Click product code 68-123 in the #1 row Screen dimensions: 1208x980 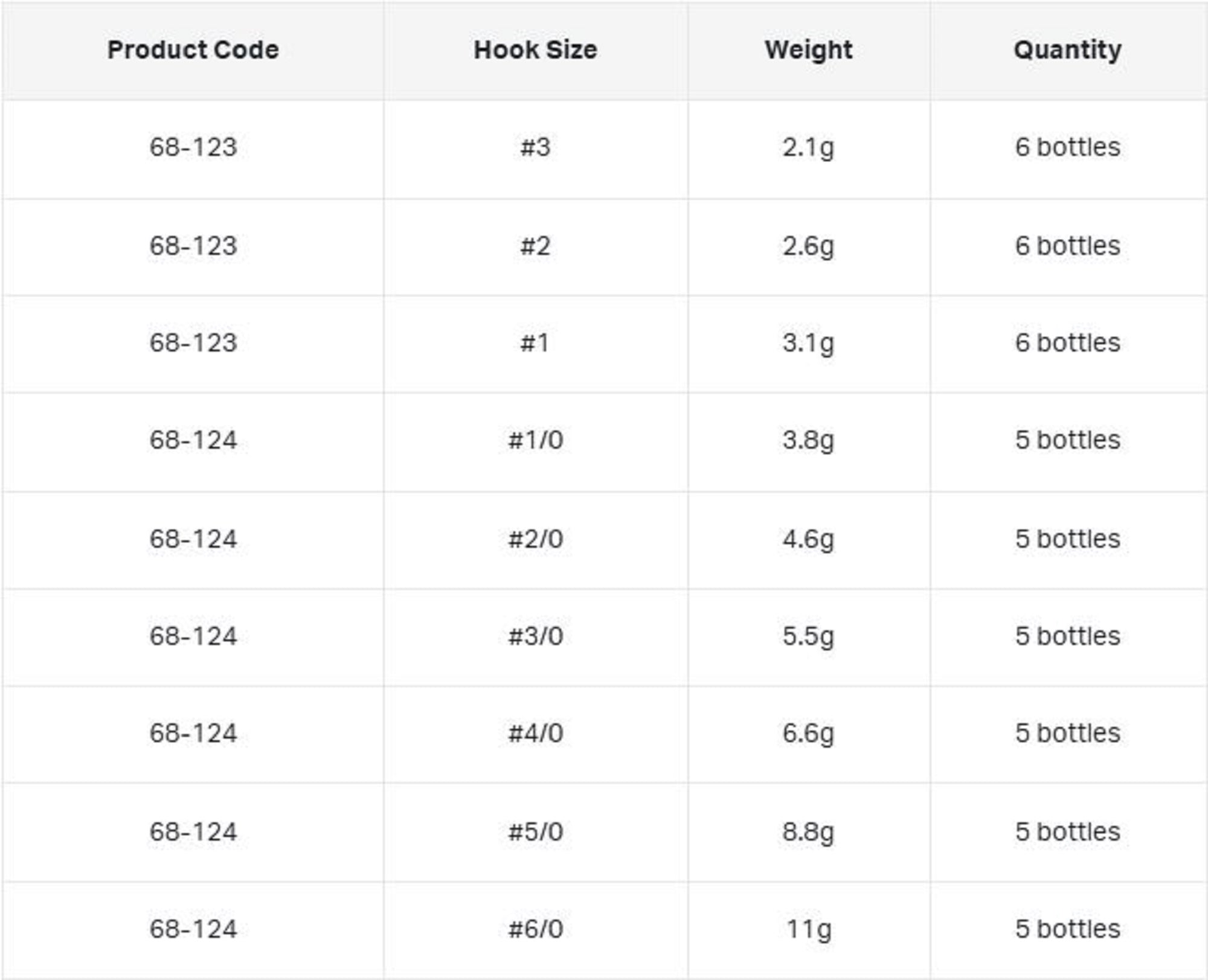[x=193, y=343]
